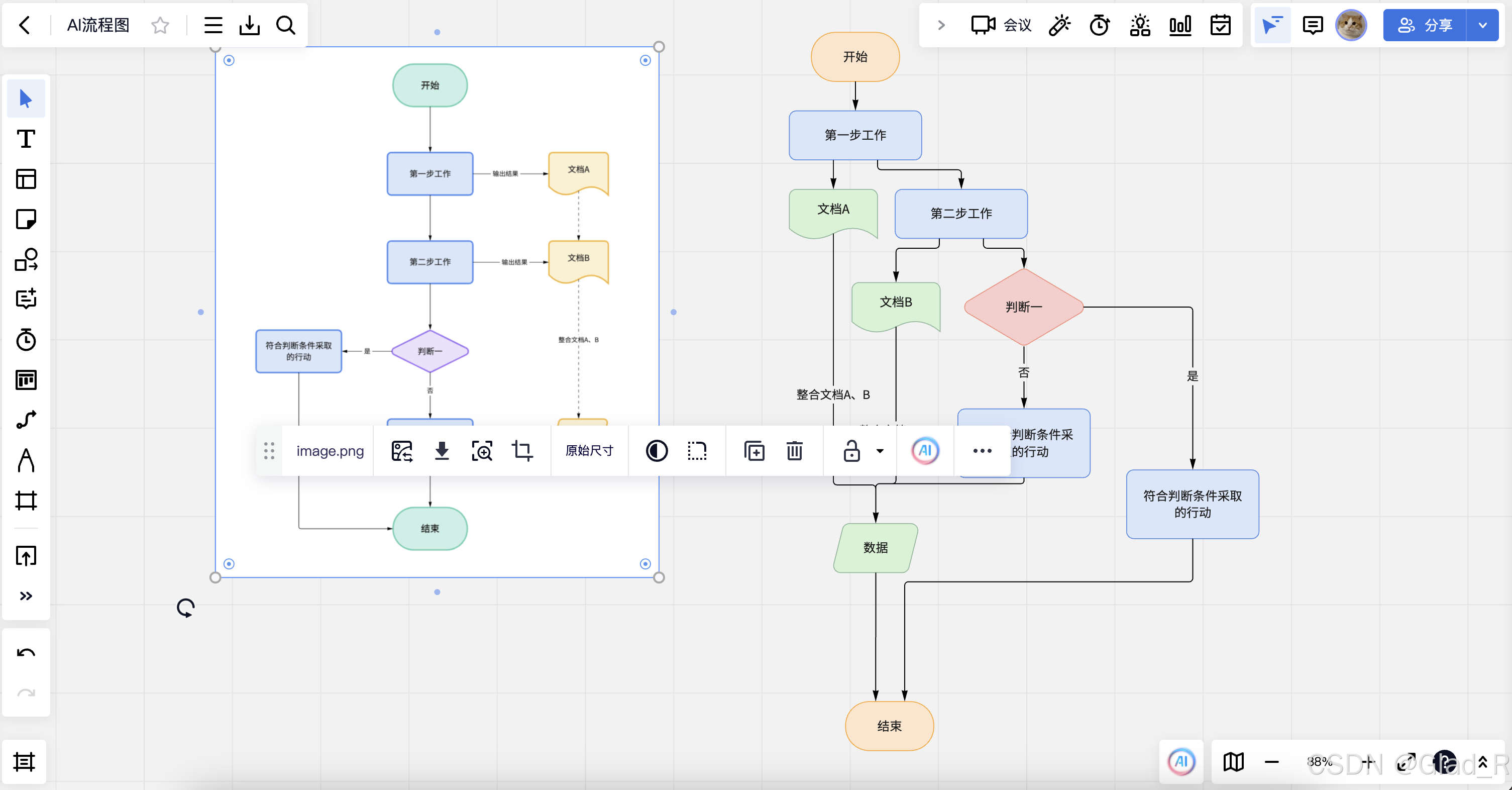Expand more tools in left sidebar
1512x790 pixels.
(26, 596)
